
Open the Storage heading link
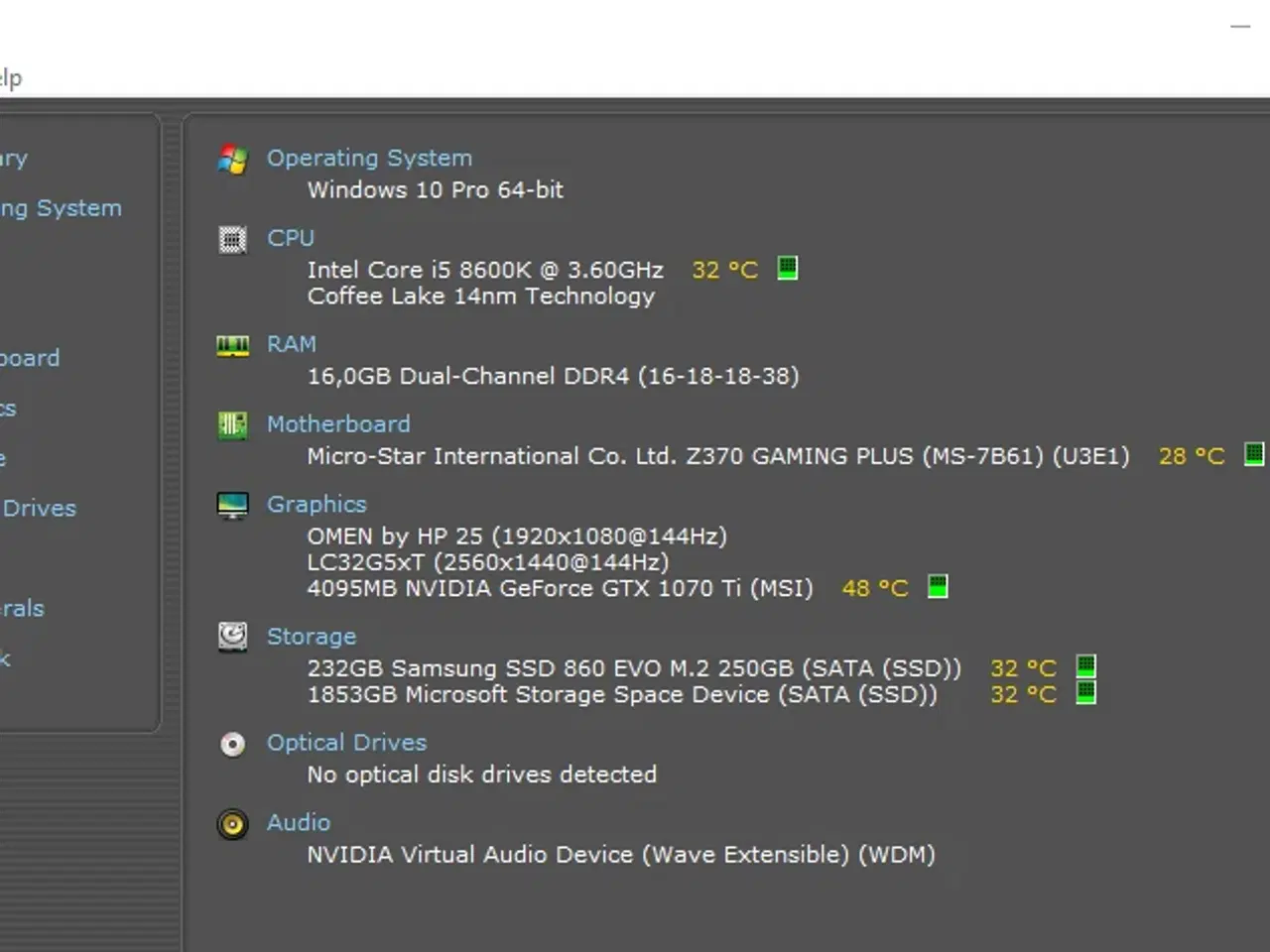(312, 637)
